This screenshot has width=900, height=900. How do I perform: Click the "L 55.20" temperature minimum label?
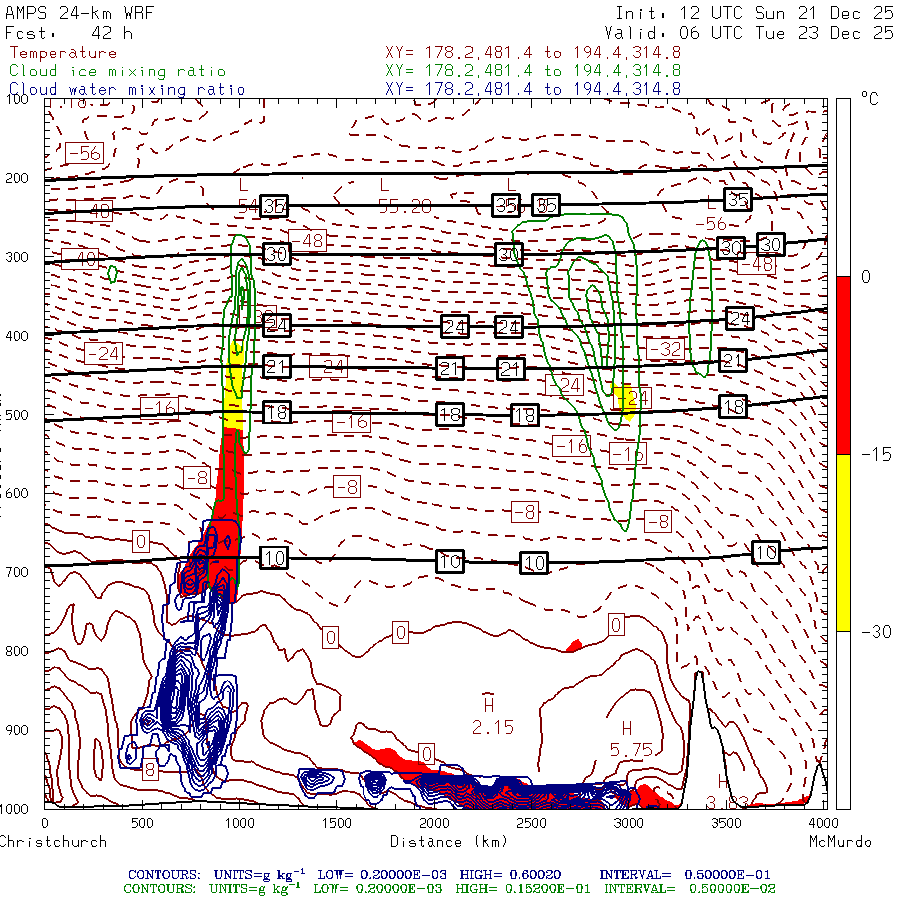(x=404, y=196)
